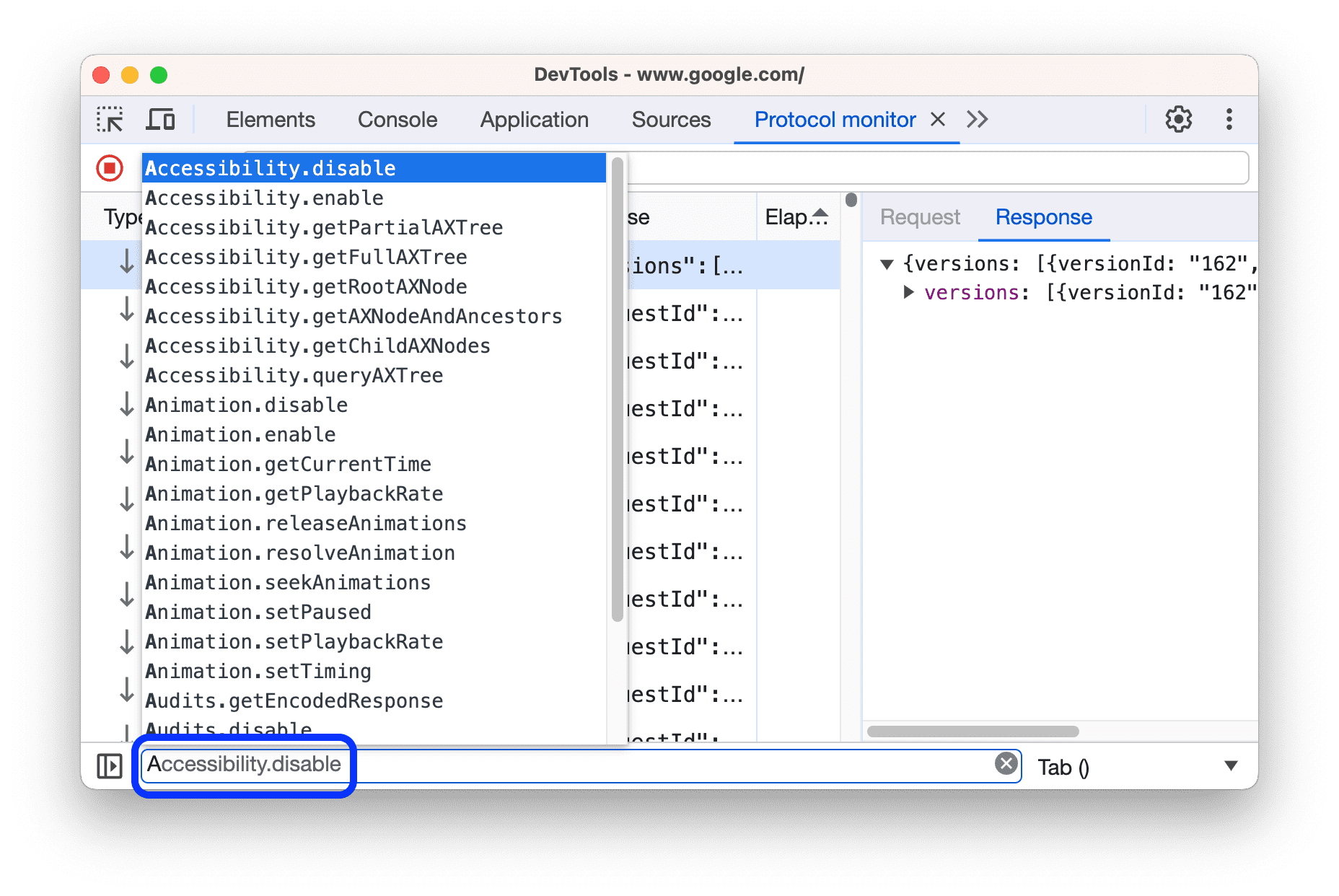Open the customize DevTools three-dot menu
The image size is (1339, 896).
pyautogui.click(x=1229, y=119)
